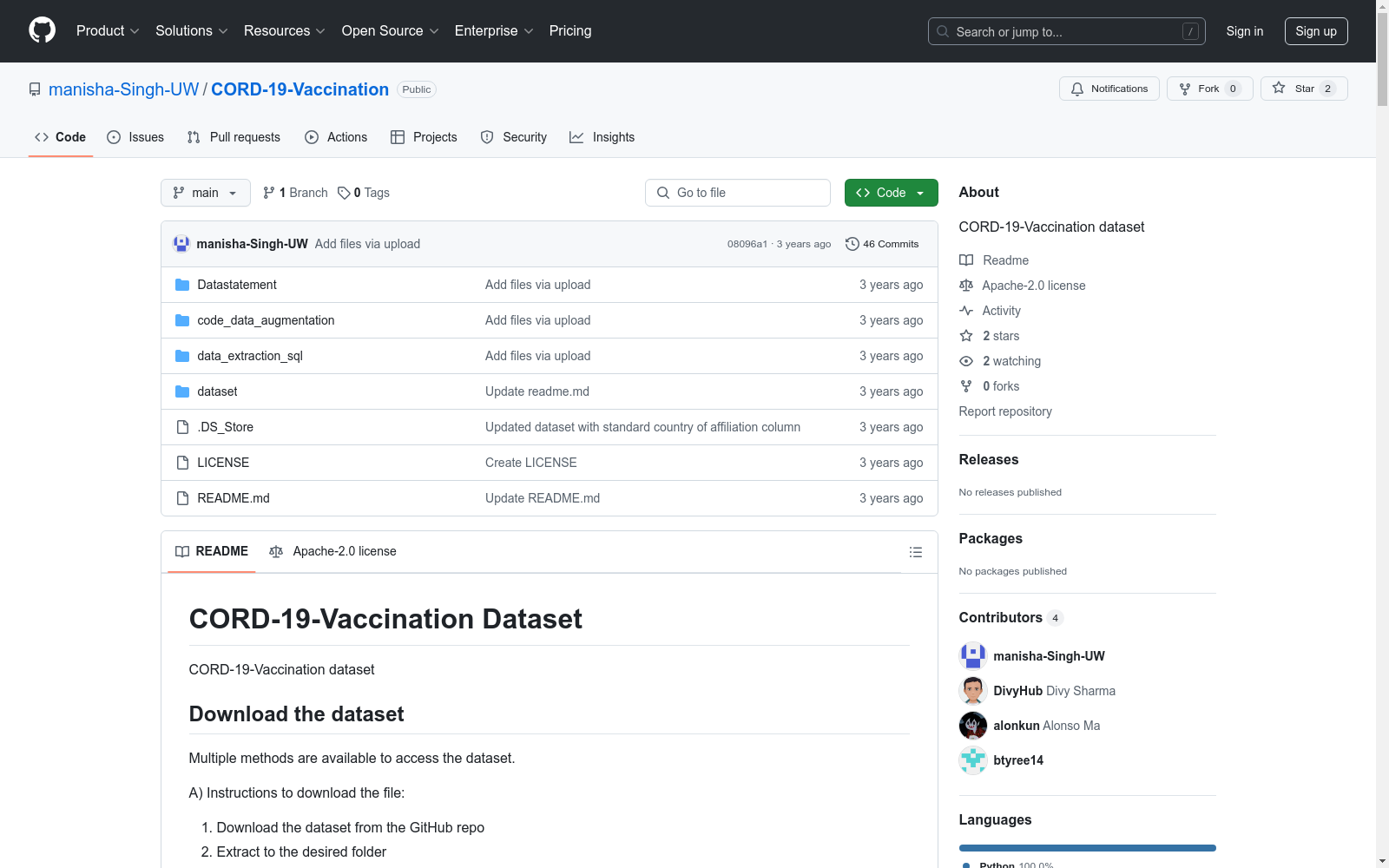The image size is (1389, 868).
Task: Click the commit history clock icon
Action: (852, 244)
